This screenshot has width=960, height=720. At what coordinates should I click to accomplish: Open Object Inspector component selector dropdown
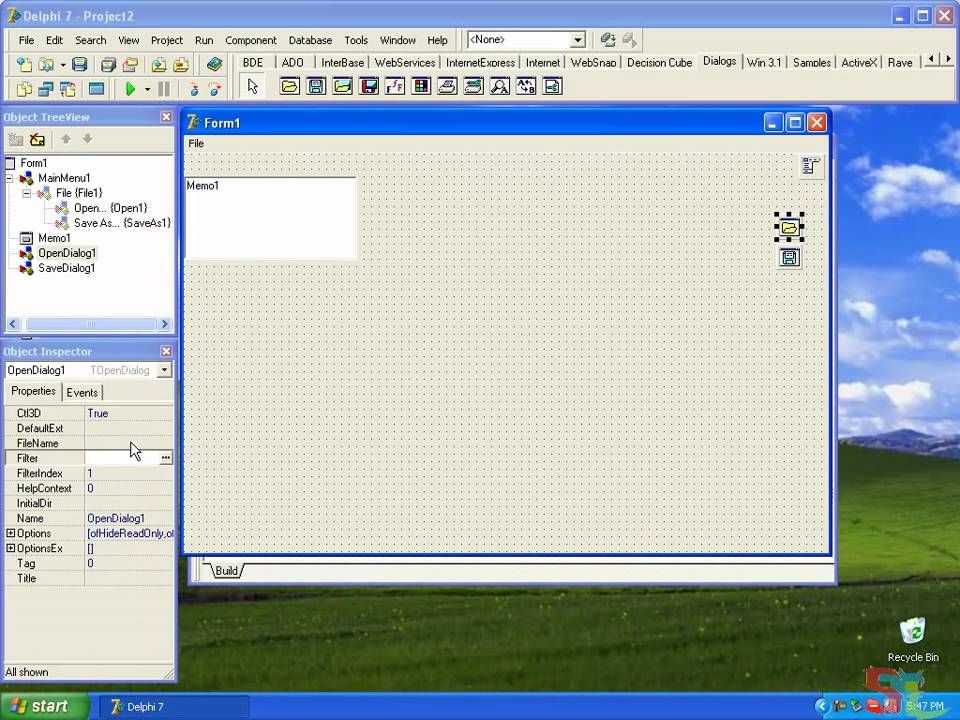click(x=165, y=370)
